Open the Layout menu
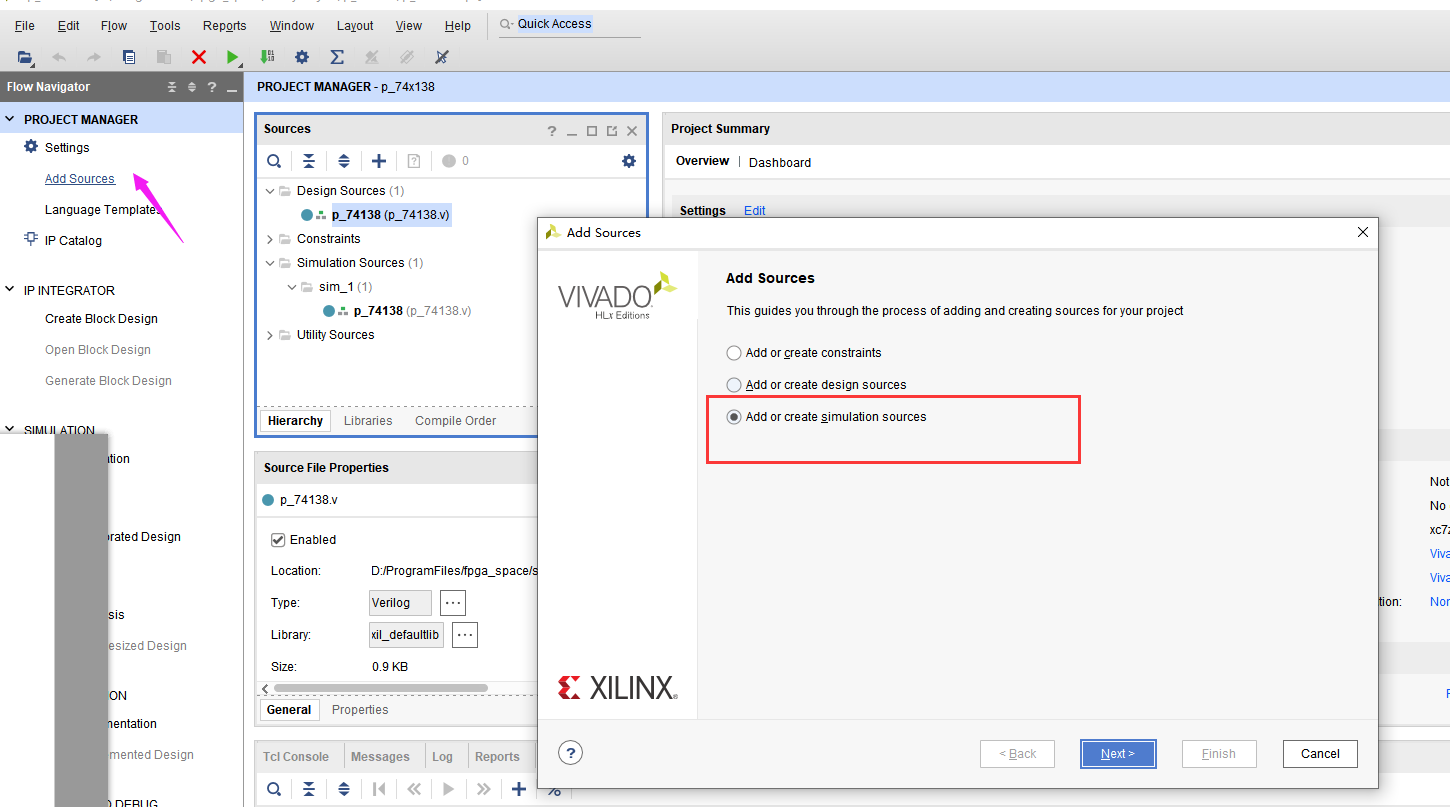Screen dimensions: 1450x807 (x=355, y=26)
